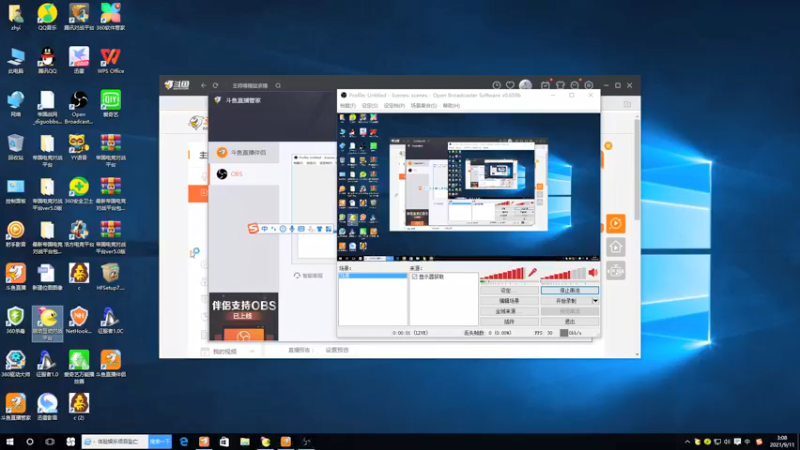Launch WPS Office from the desktop

[110, 60]
